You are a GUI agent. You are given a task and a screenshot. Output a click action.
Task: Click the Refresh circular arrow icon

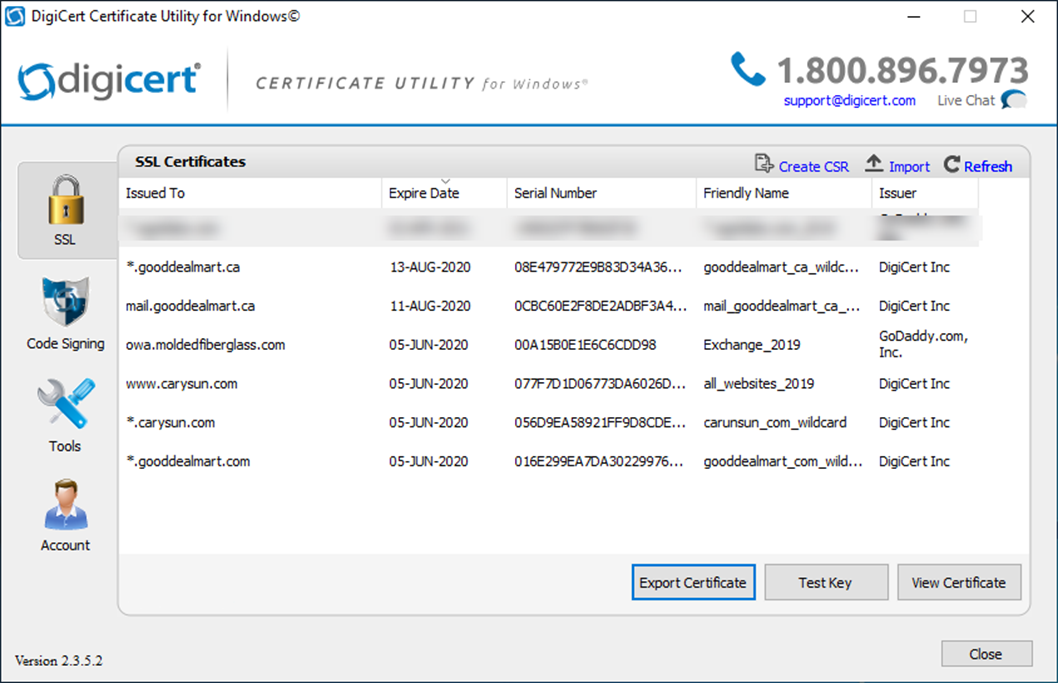tap(951, 164)
